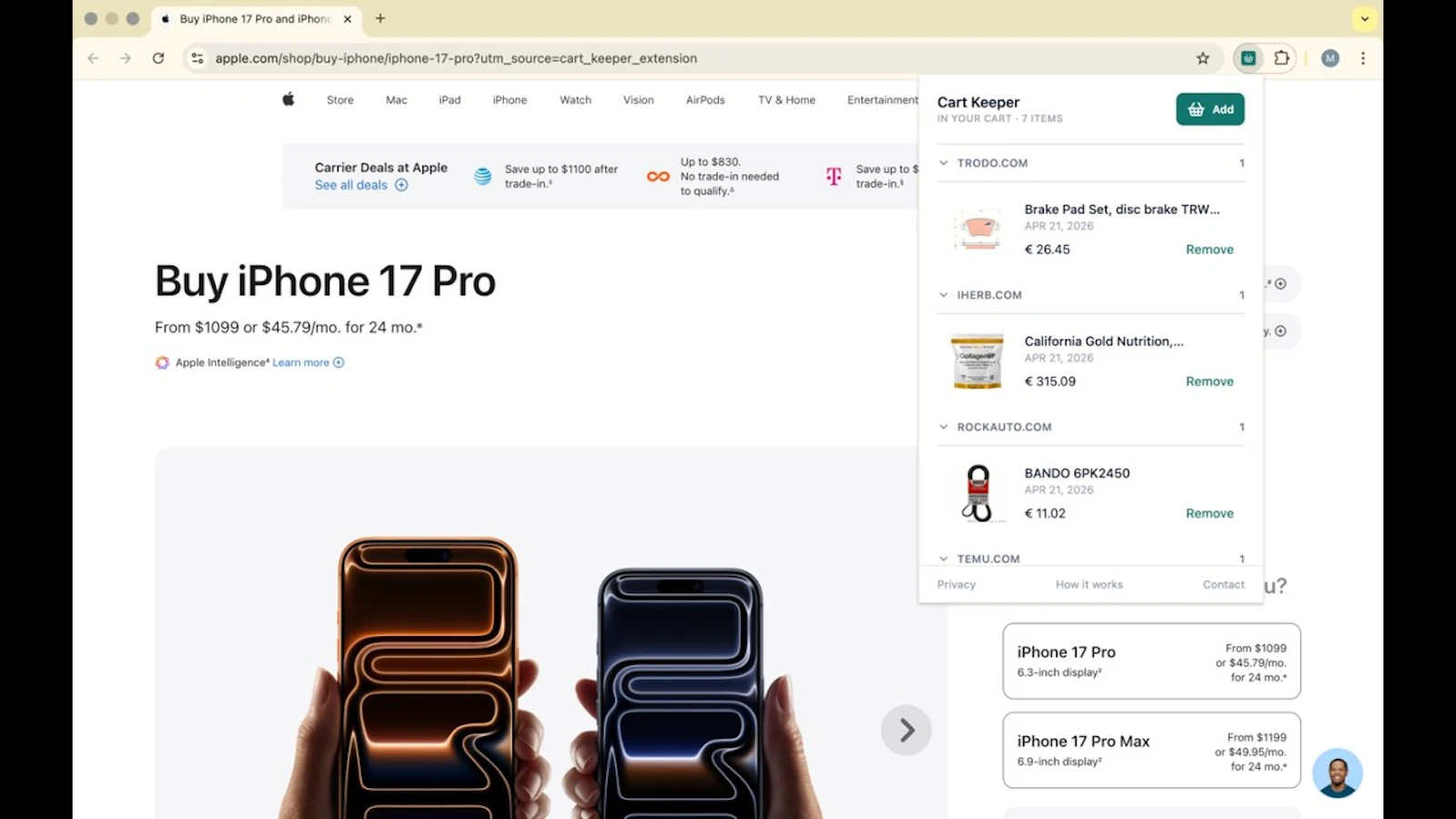
Task: Select the Buy iPhone 17 Pro browser tab
Action: pos(246,18)
